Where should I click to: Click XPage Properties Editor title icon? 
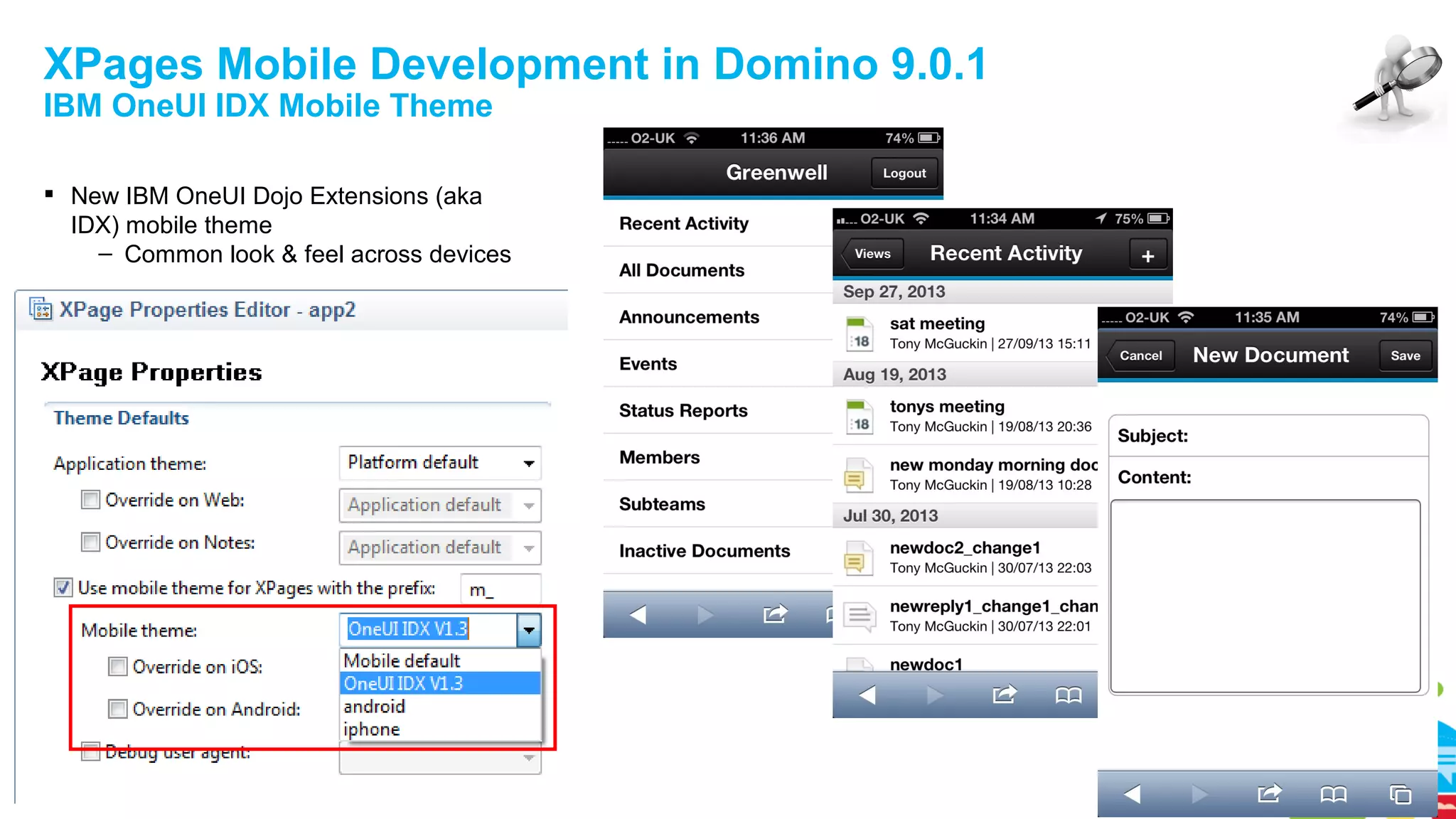[x=41, y=309]
